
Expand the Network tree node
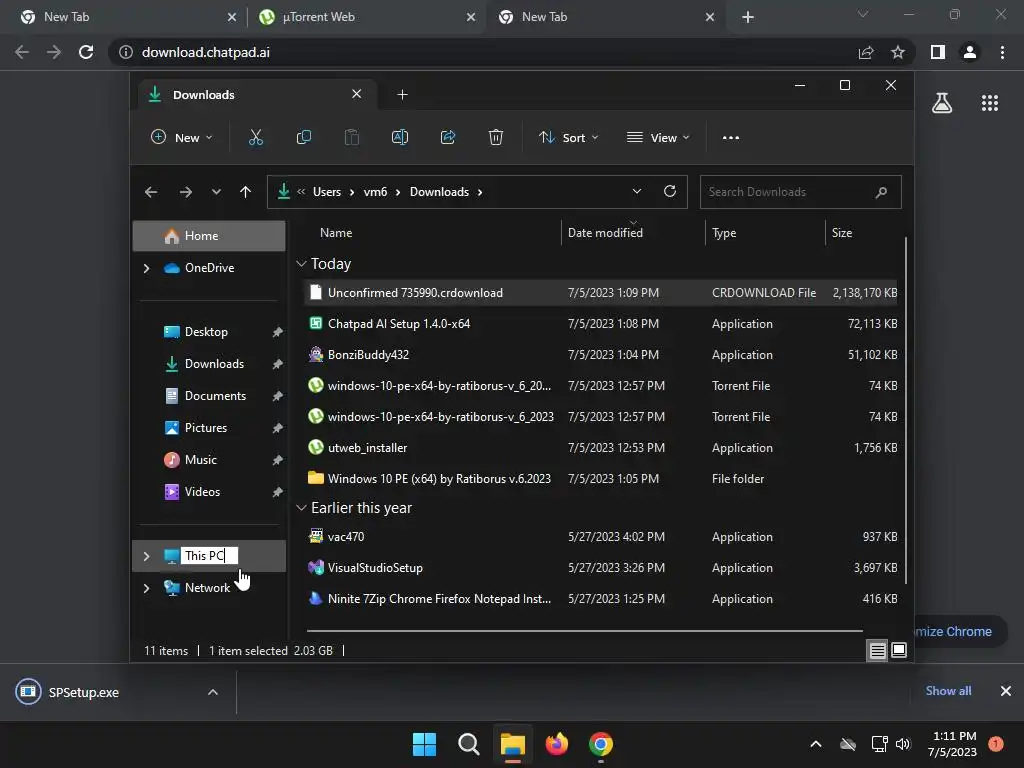[x=146, y=588]
